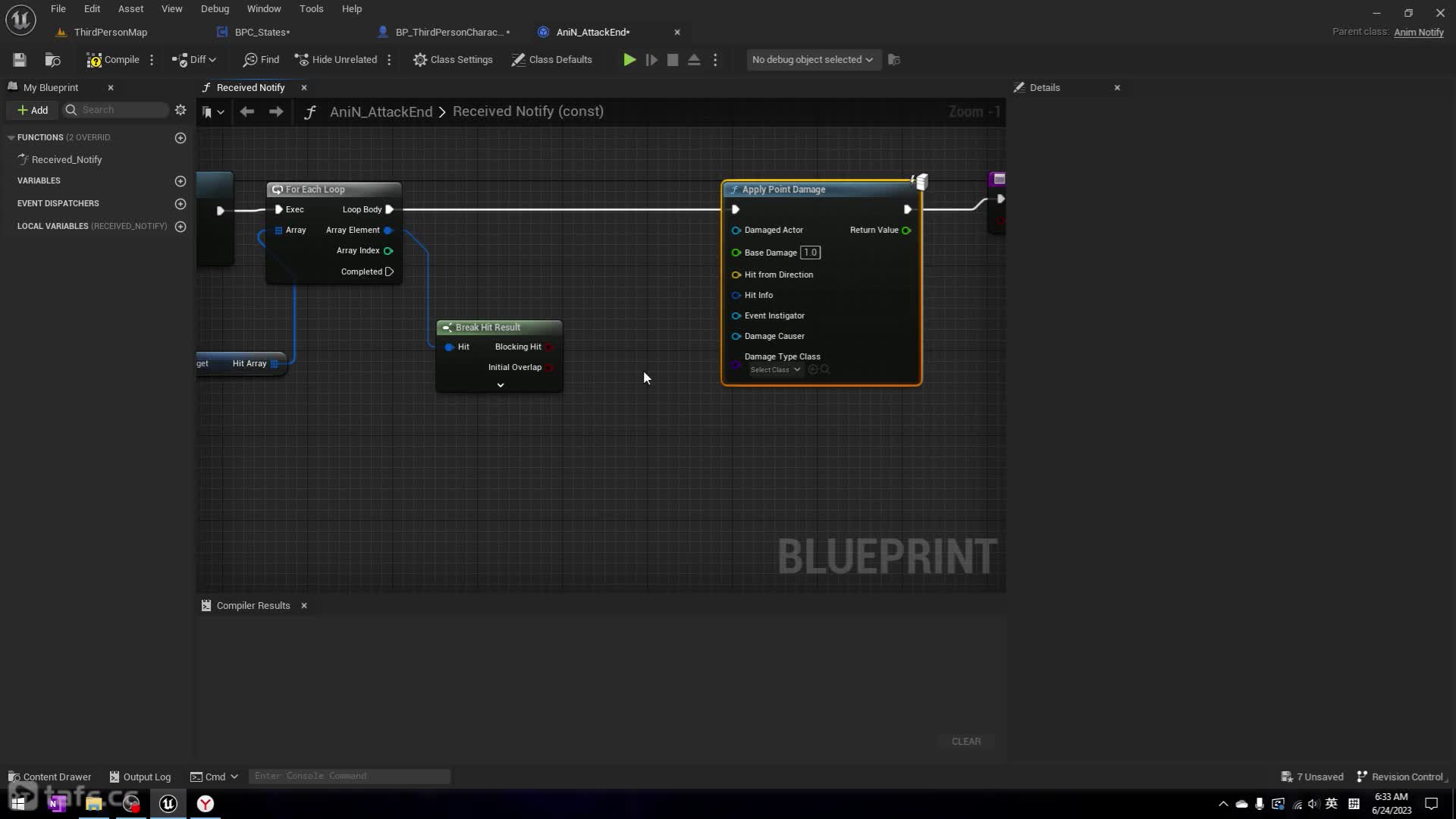1456x819 pixels.
Task: Click the Initial Overlap boolean pin
Action: 549,368
